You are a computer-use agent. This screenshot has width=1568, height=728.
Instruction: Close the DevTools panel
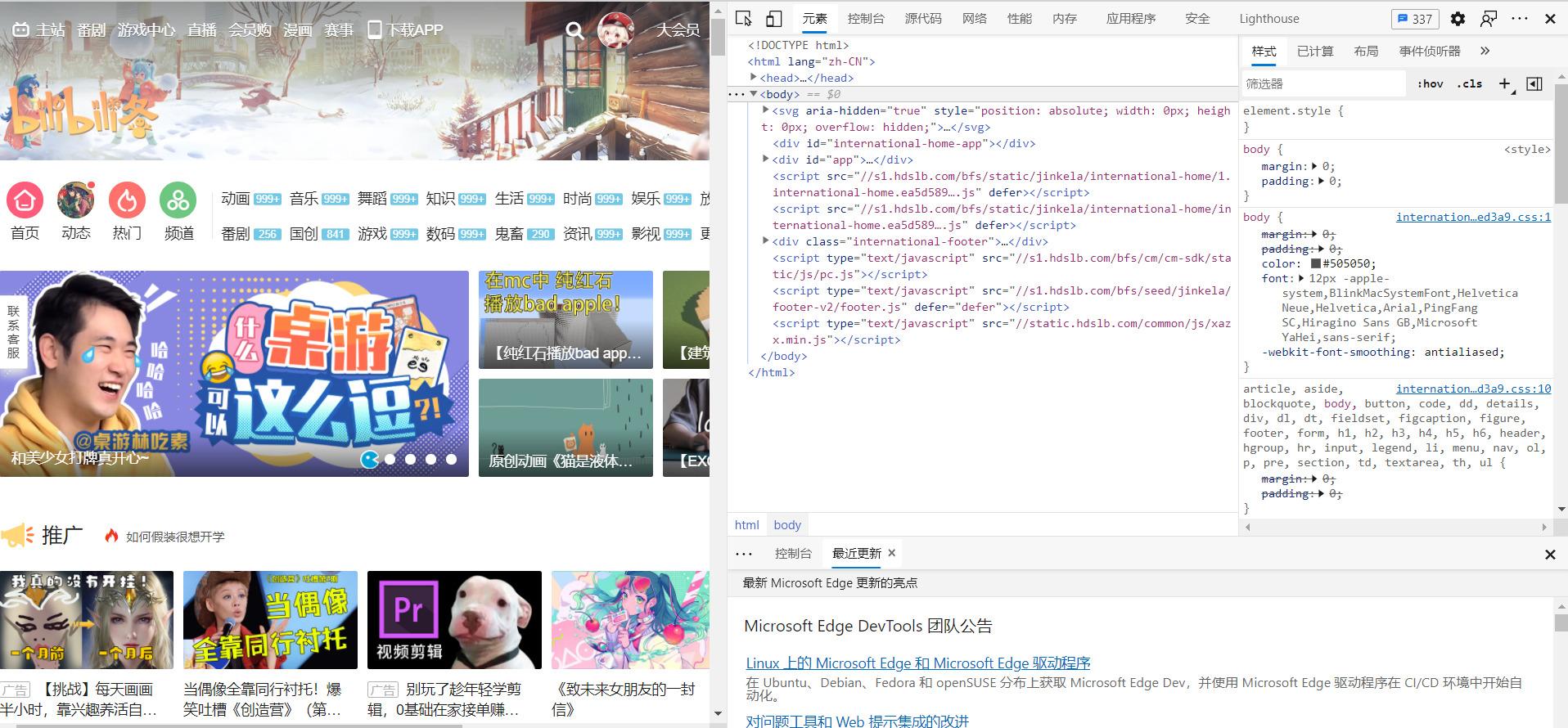pyautogui.click(x=1550, y=19)
